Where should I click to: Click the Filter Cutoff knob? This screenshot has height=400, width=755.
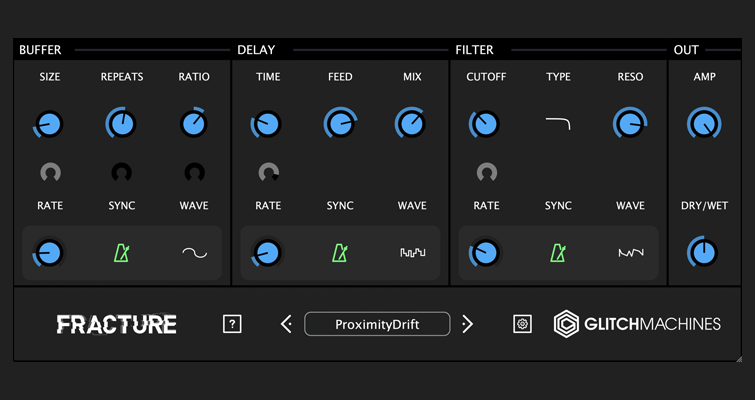pos(485,124)
